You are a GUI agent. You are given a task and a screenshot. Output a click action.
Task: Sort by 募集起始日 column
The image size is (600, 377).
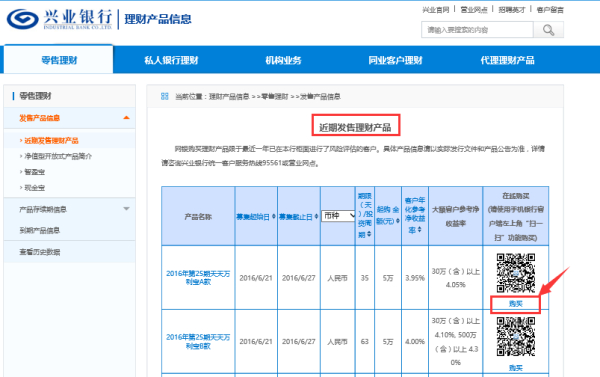256,217
